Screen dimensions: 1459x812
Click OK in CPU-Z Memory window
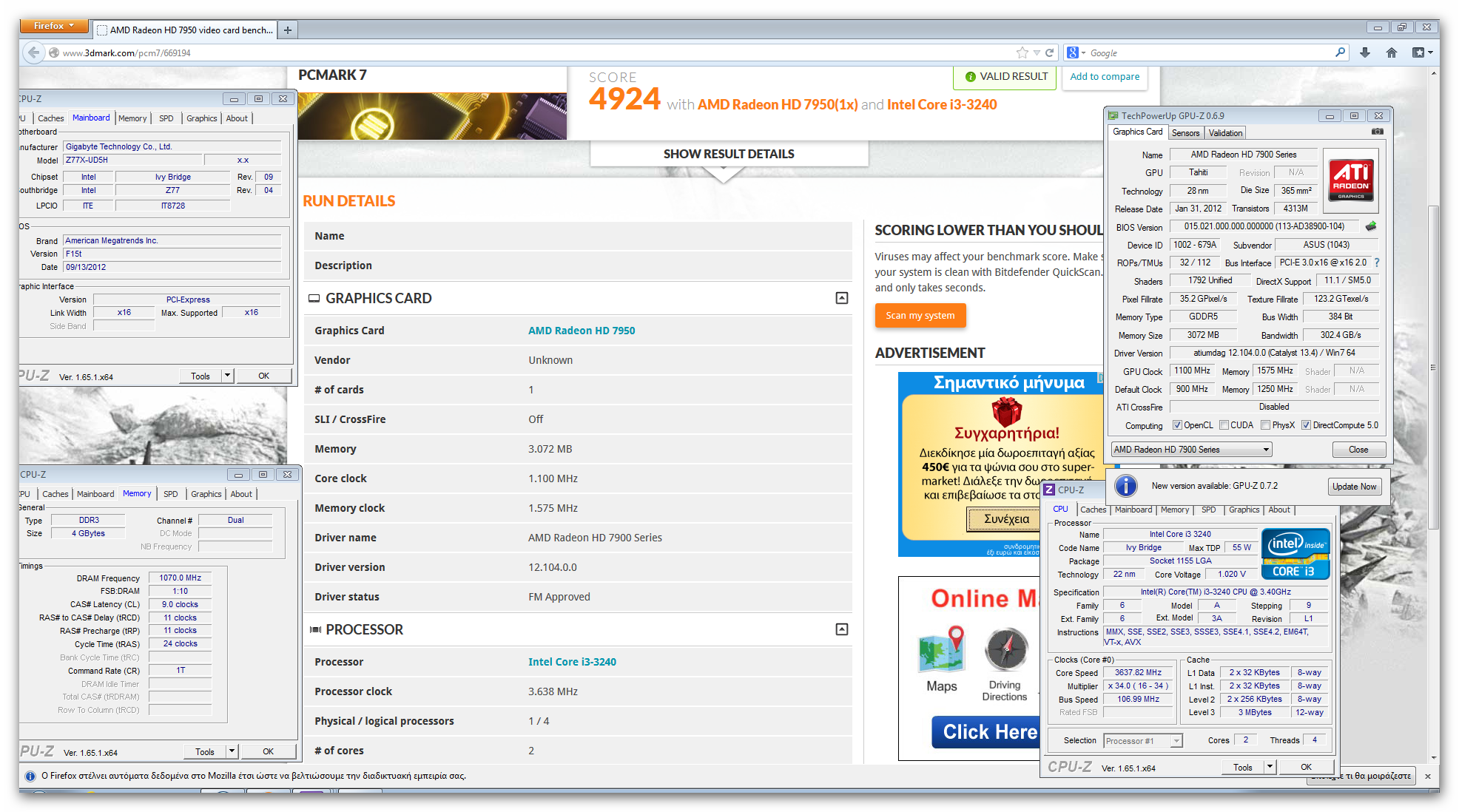[269, 751]
